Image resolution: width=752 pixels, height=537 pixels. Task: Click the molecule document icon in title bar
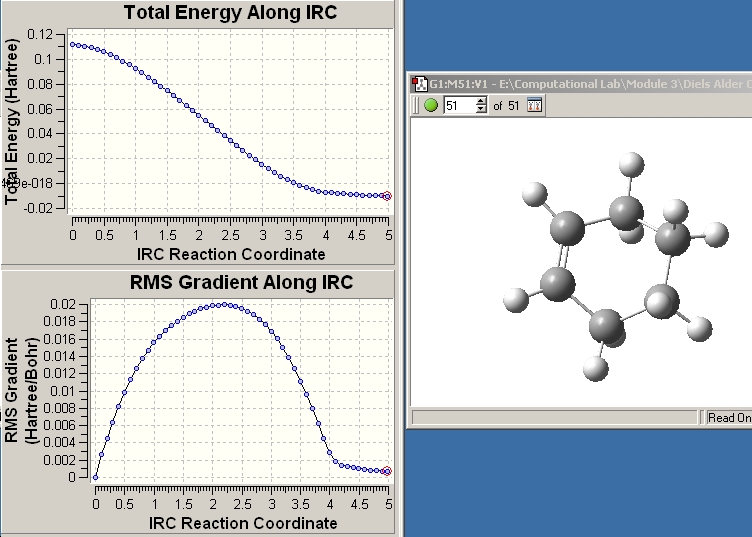(x=420, y=84)
